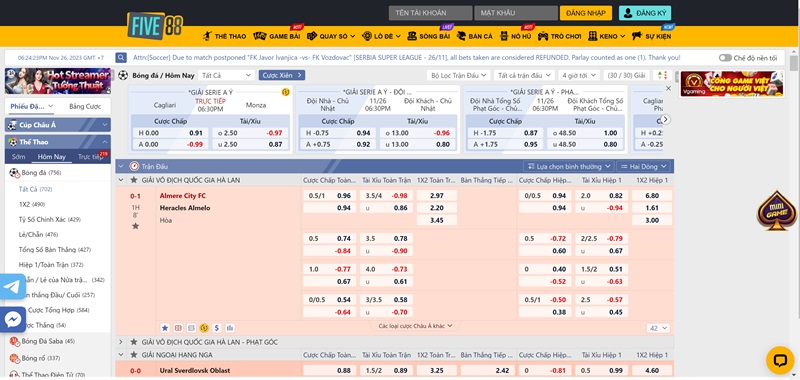This screenshot has width=800, height=380.
Task: Select Bóng Đá Saba sport icon
Action: tap(14, 341)
